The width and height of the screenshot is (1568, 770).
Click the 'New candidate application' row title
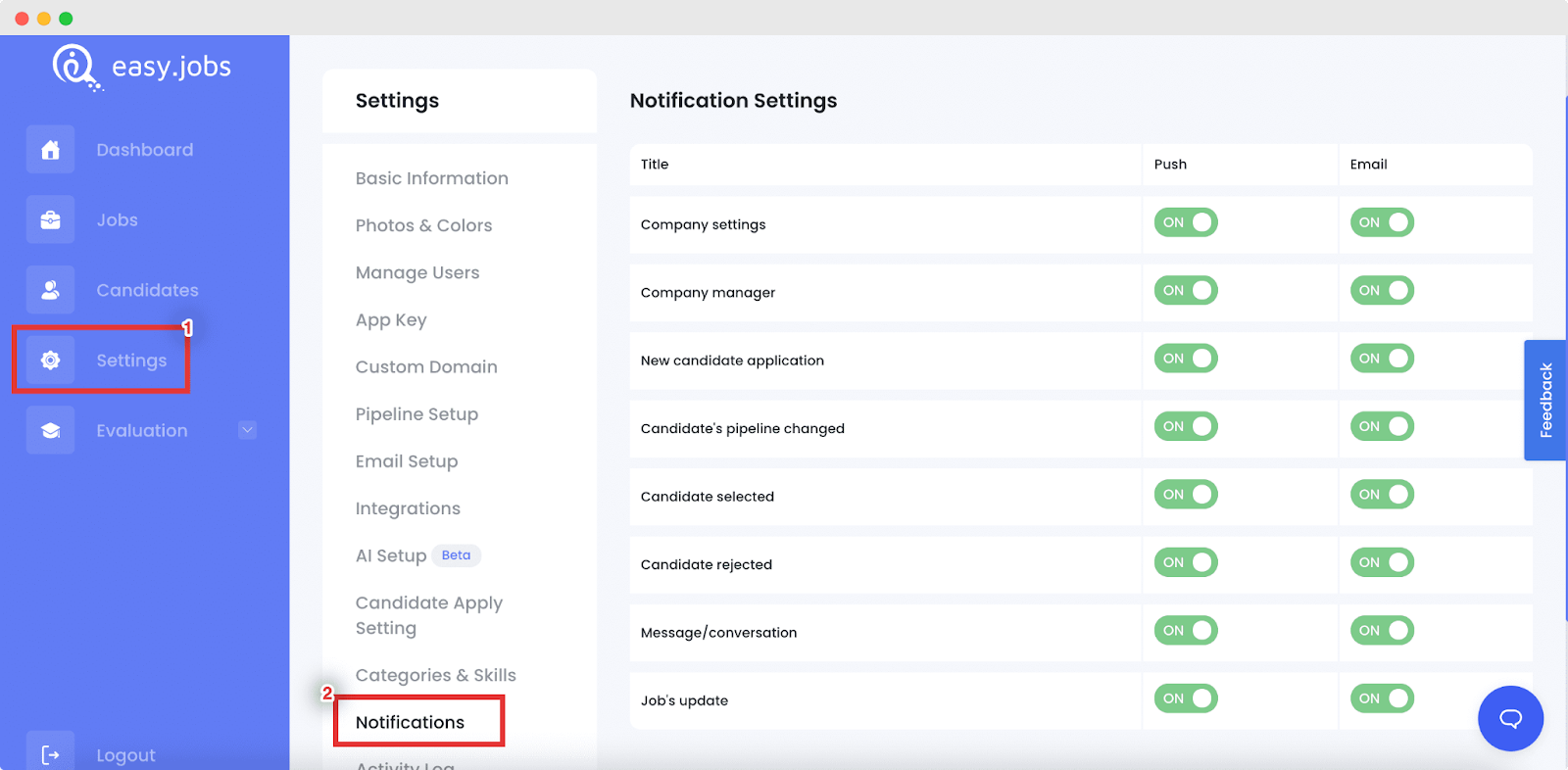732,361
